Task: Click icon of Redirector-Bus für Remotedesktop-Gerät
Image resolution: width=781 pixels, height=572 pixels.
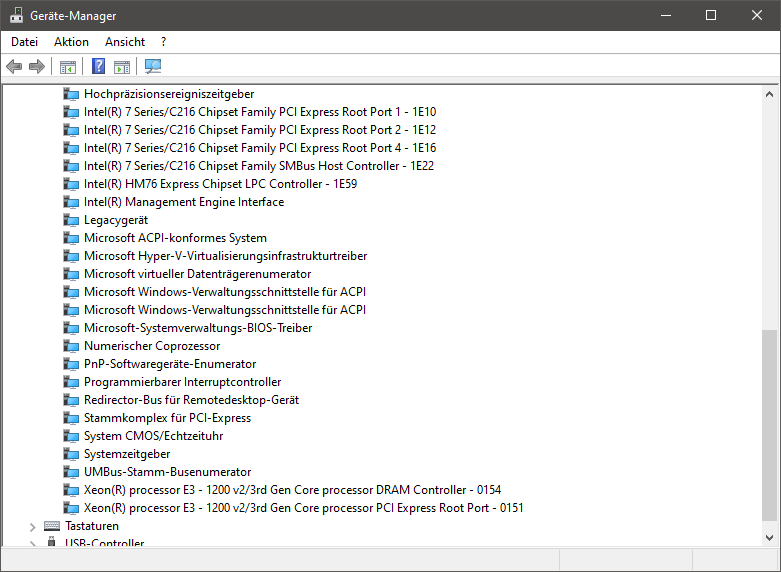Action: [x=71, y=400]
